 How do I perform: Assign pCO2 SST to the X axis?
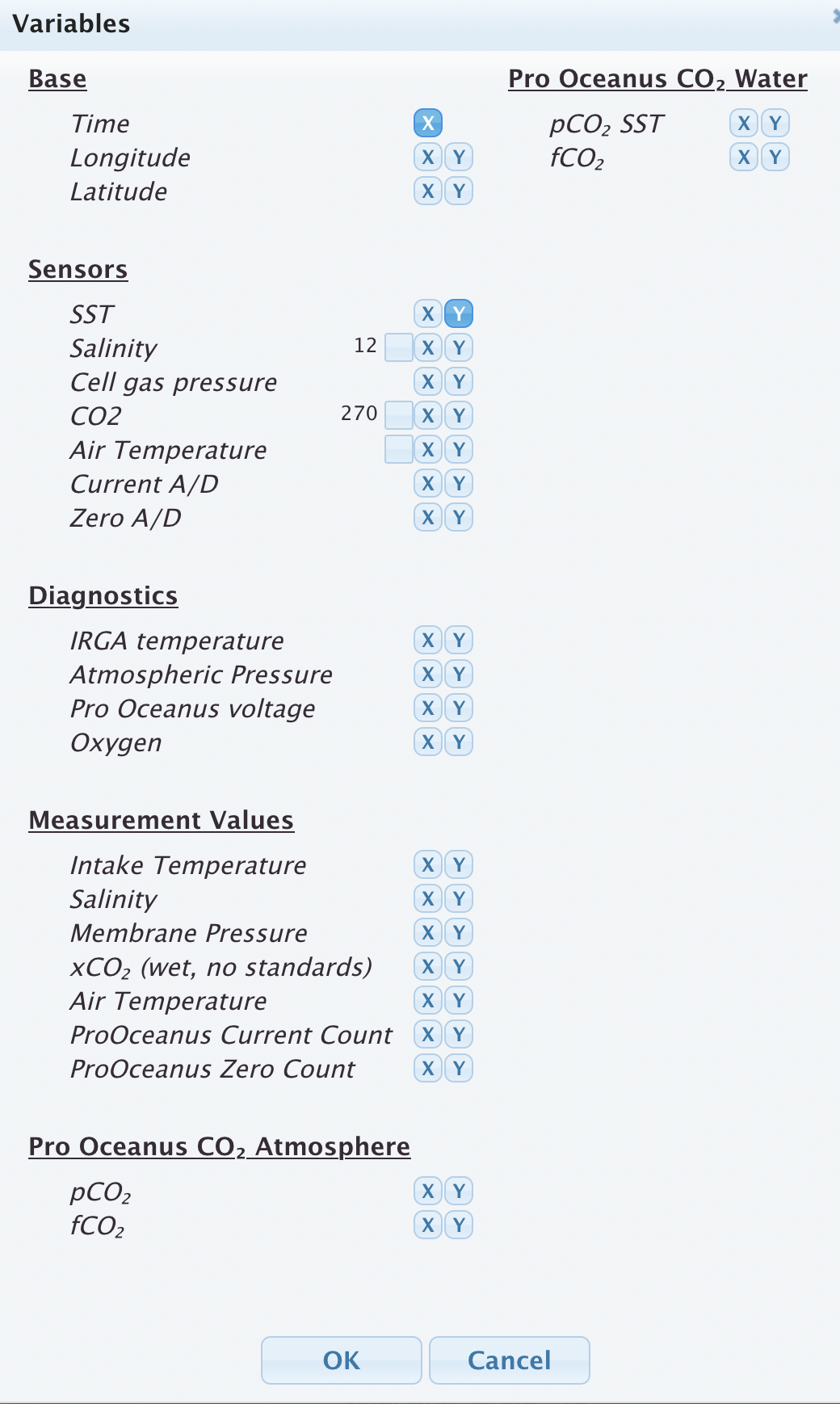tap(742, 123)
